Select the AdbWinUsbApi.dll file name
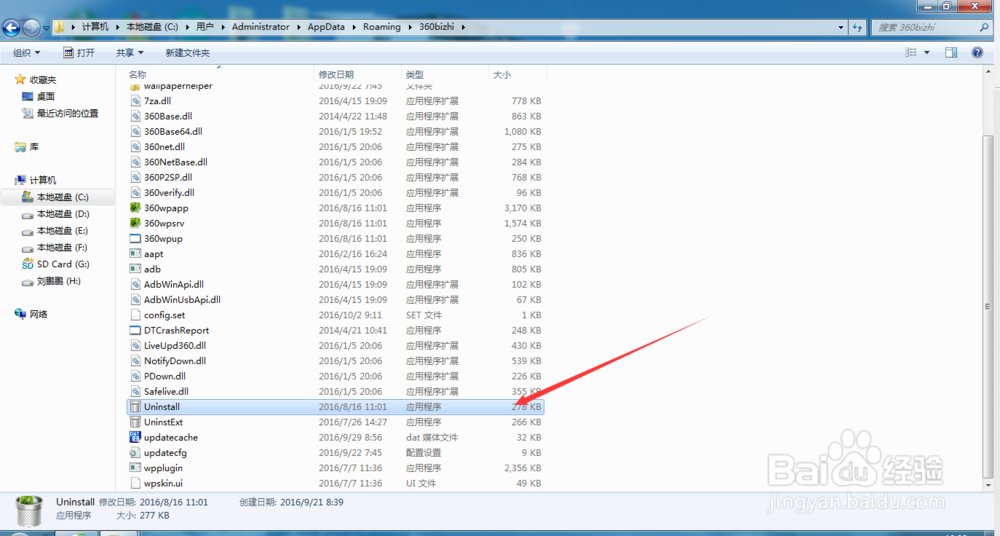The image size is (1000, 536). click(x=182, y=299)
